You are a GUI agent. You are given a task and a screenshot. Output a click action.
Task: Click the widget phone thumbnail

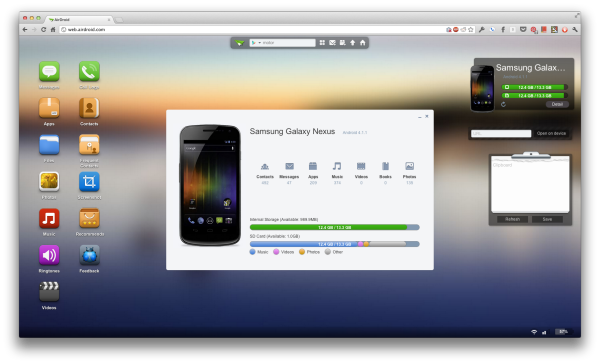pyautogui.click(x=482, y=88)
